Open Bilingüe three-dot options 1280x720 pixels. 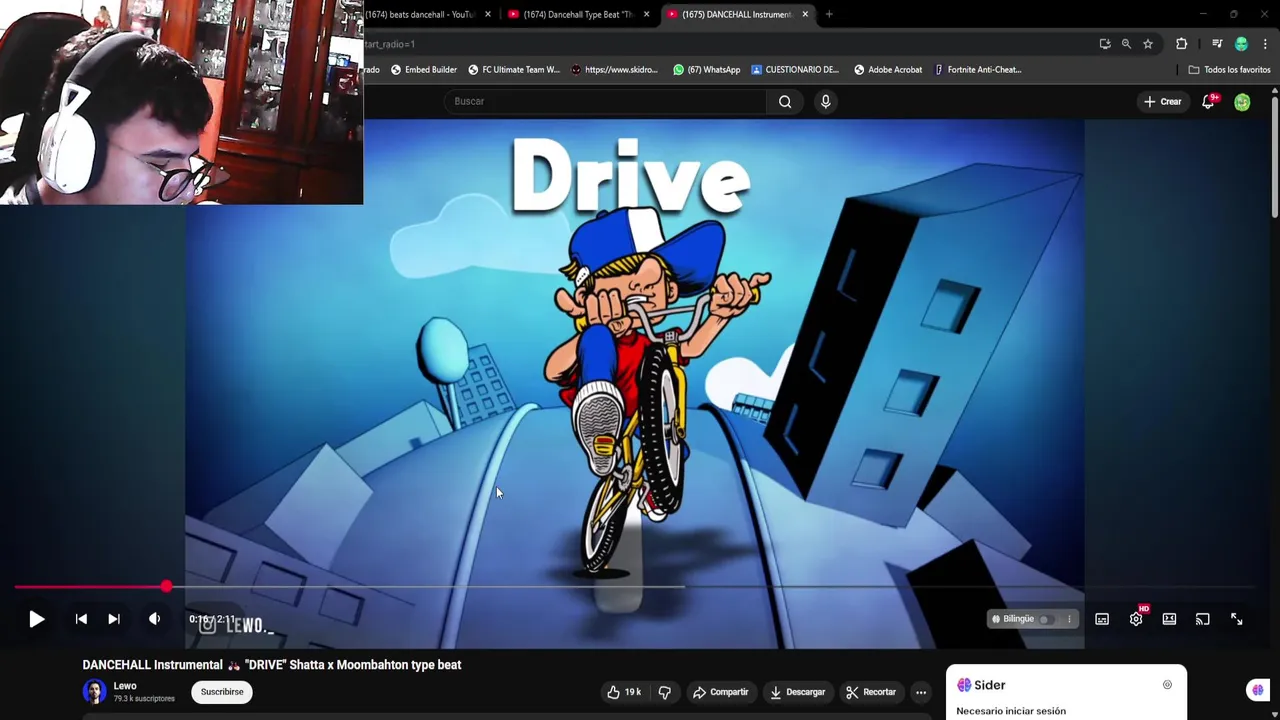click(1069, 619)
